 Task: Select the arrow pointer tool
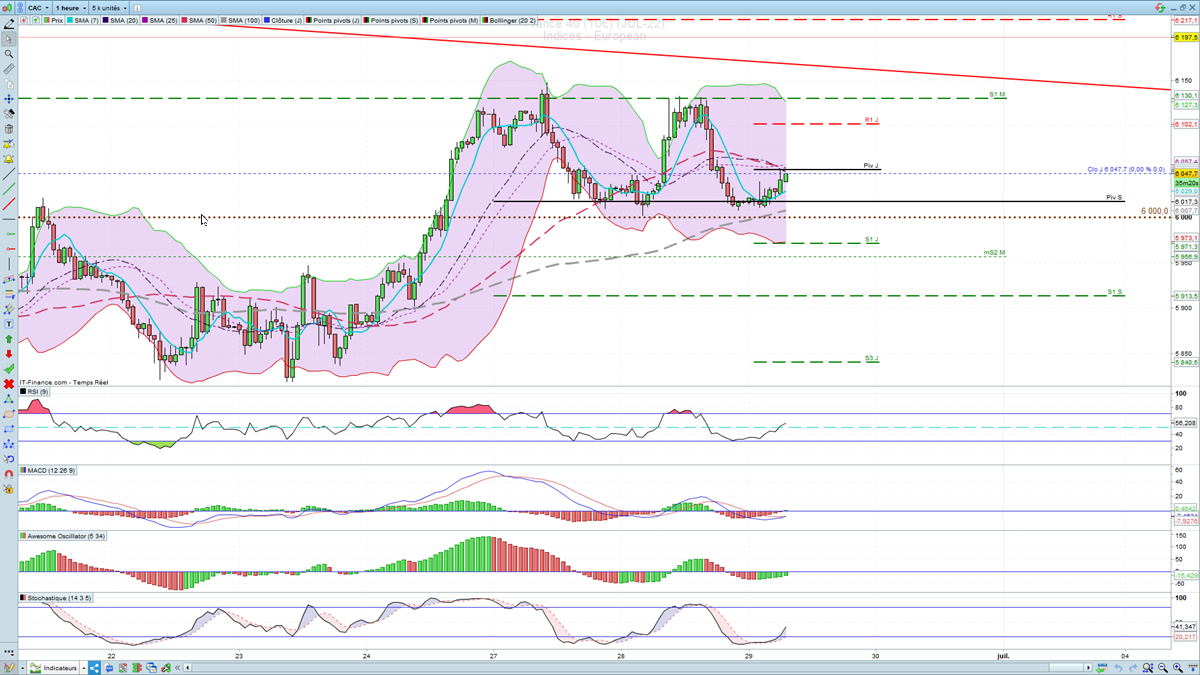(x=9, y=38)
